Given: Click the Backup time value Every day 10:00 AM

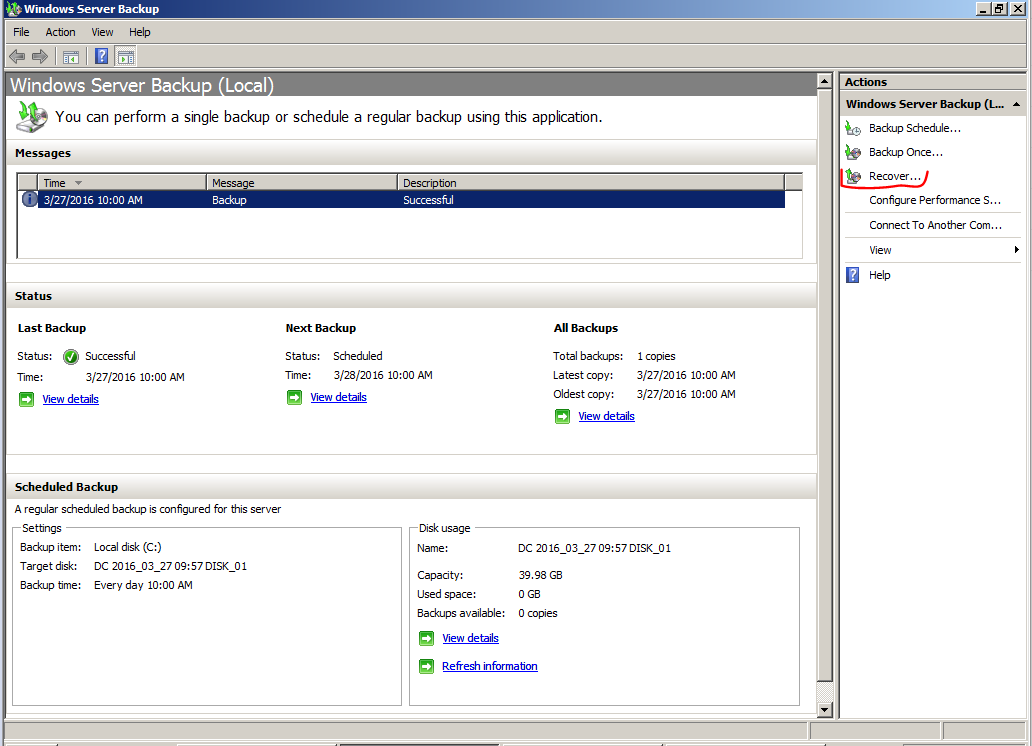Looking at the screenshot, I should [x=143, y=585].
